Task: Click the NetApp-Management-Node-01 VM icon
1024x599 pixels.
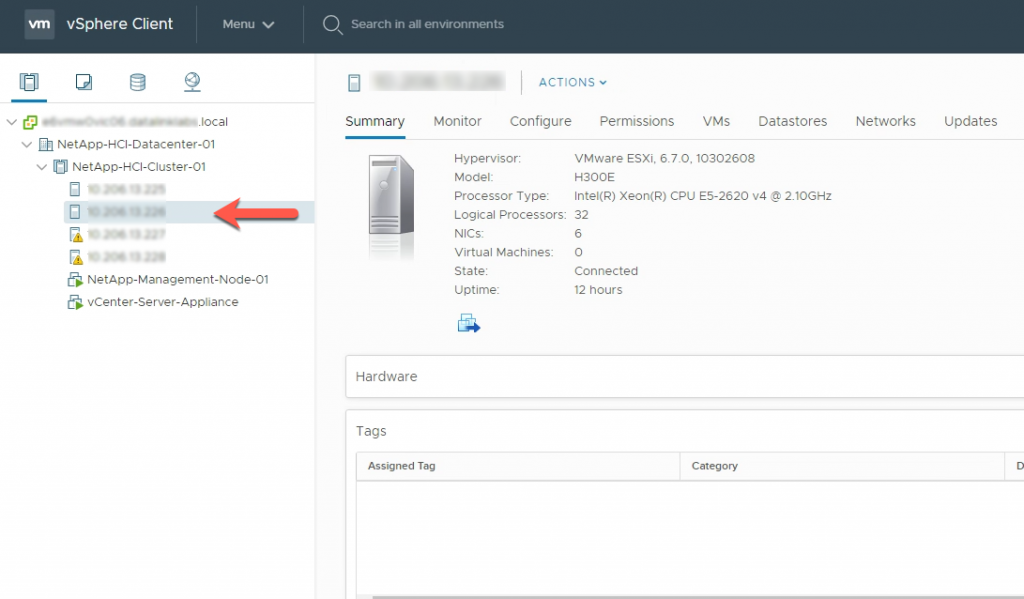Action: coord(75,280)
